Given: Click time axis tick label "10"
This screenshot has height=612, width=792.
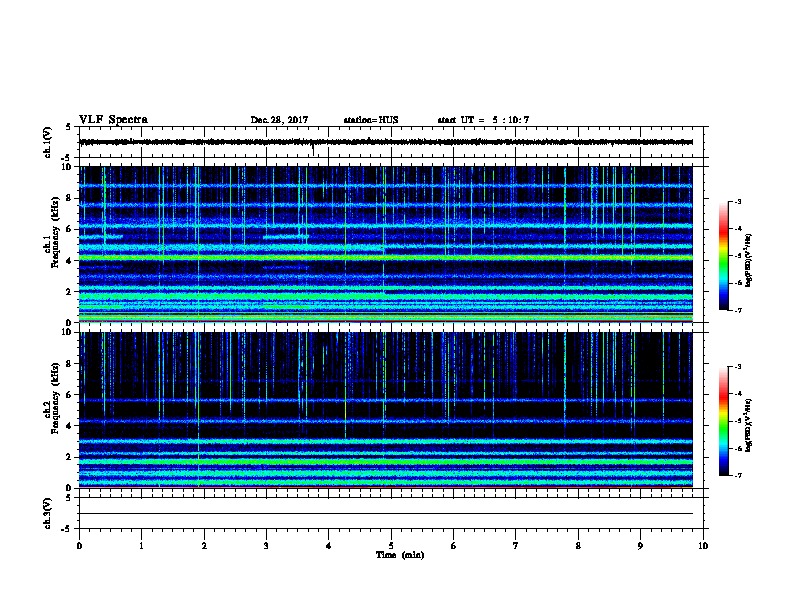Looking at the screenshot, I should (x=703, y=546).
